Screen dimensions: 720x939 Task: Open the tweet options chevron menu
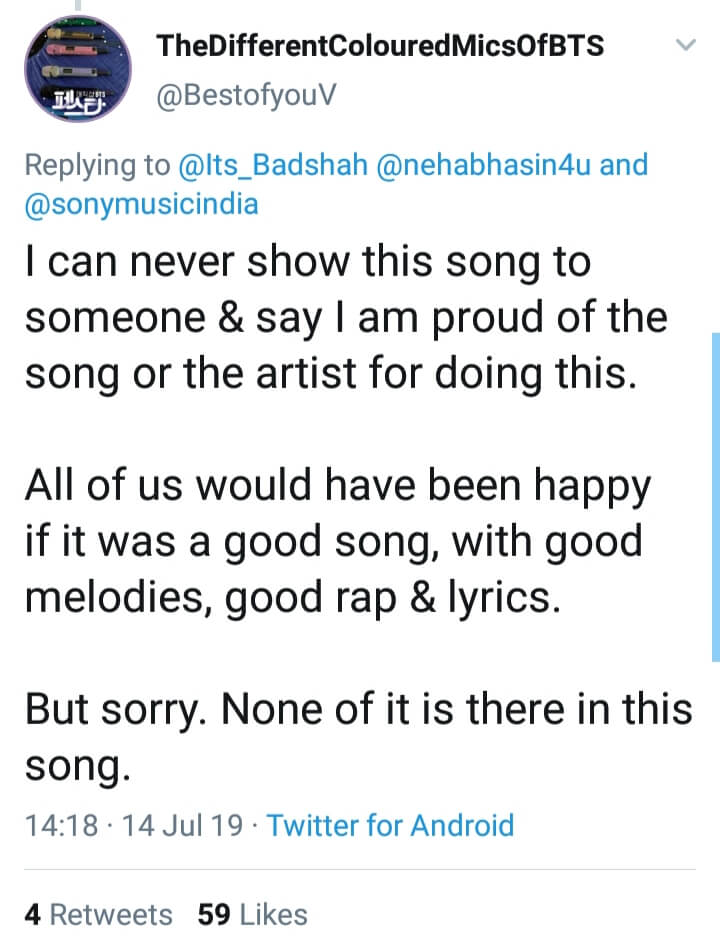[686, 45]
